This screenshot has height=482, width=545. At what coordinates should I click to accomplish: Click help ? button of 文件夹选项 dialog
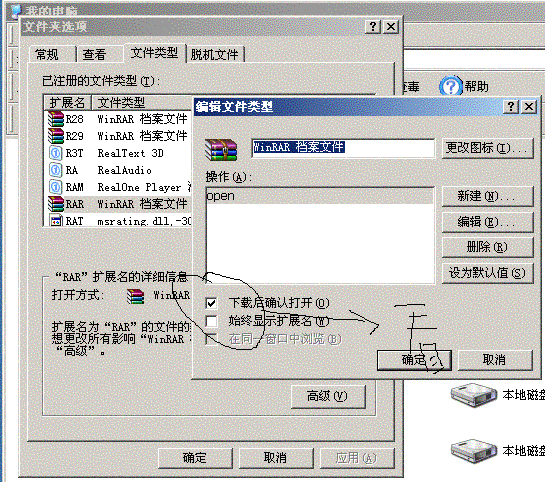tap(373, 26)
